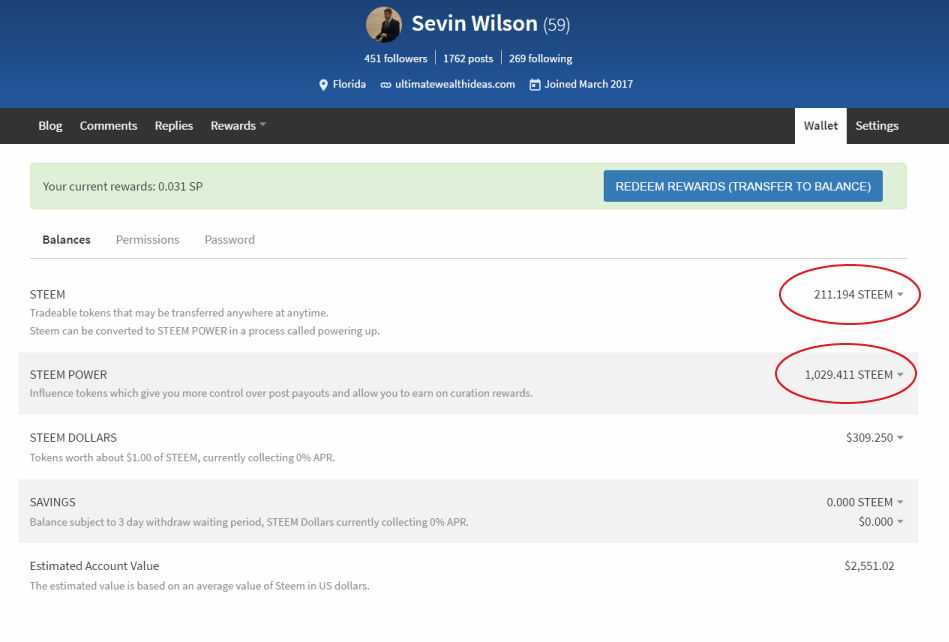This screenshot has width=949, height=642.
Task: Click the Steem can be converted description line
Action: point(205,331)
